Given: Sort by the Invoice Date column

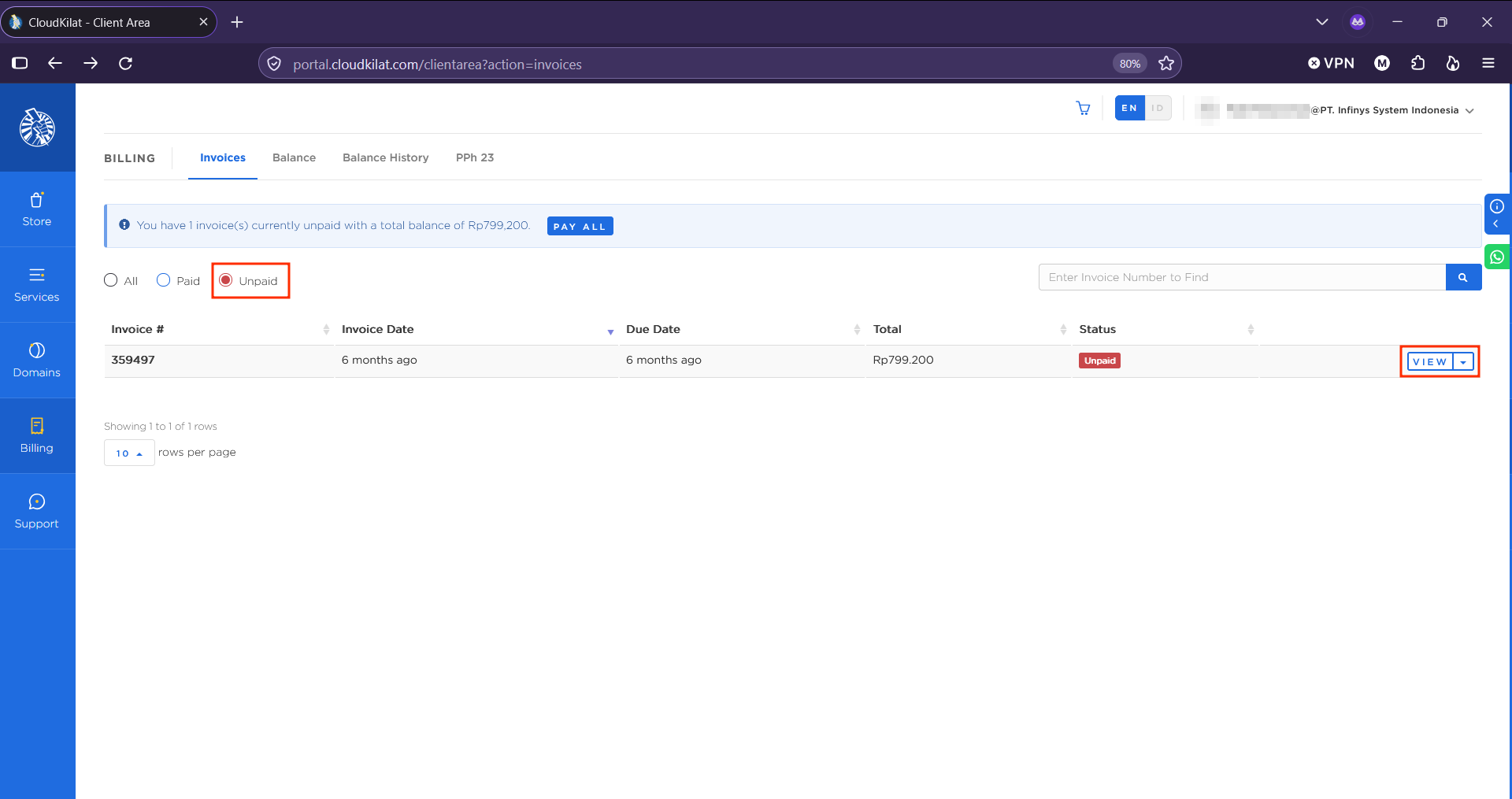Looking at the screenshot, I should pyautogui.click(x=477, y=330).
